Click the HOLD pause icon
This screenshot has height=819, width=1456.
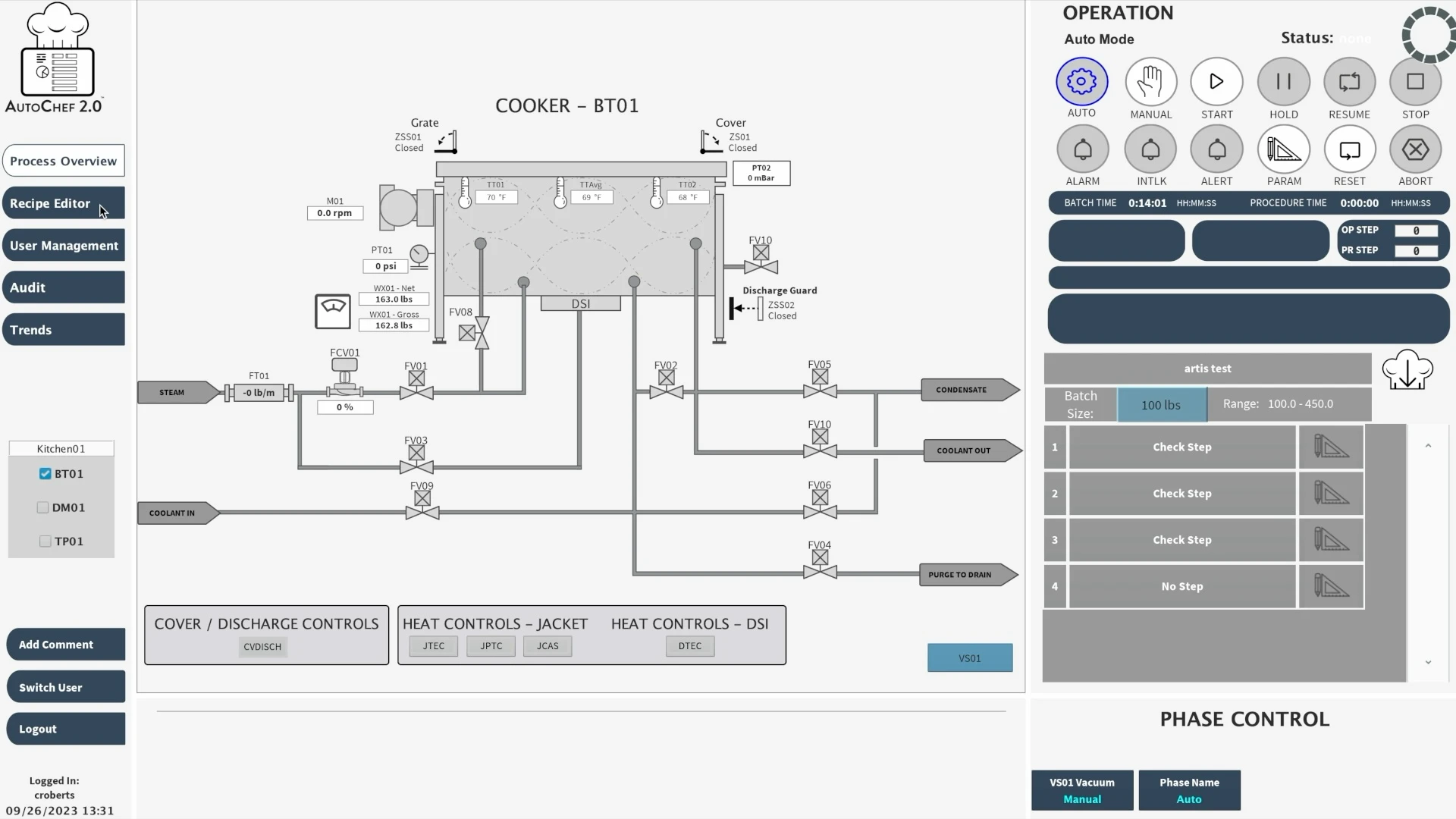click(1283, 82)
